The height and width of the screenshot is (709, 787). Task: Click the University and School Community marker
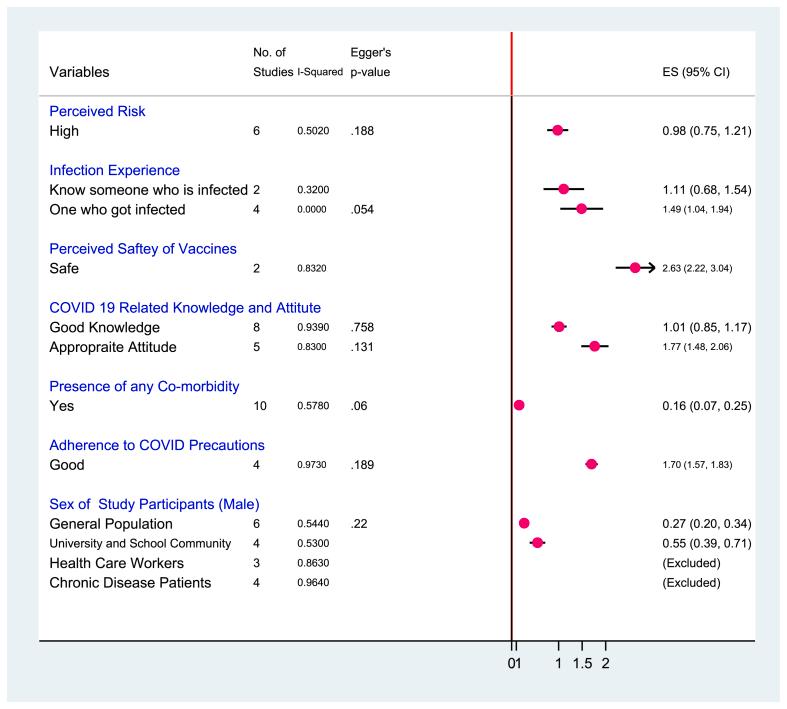pos(537,543)
